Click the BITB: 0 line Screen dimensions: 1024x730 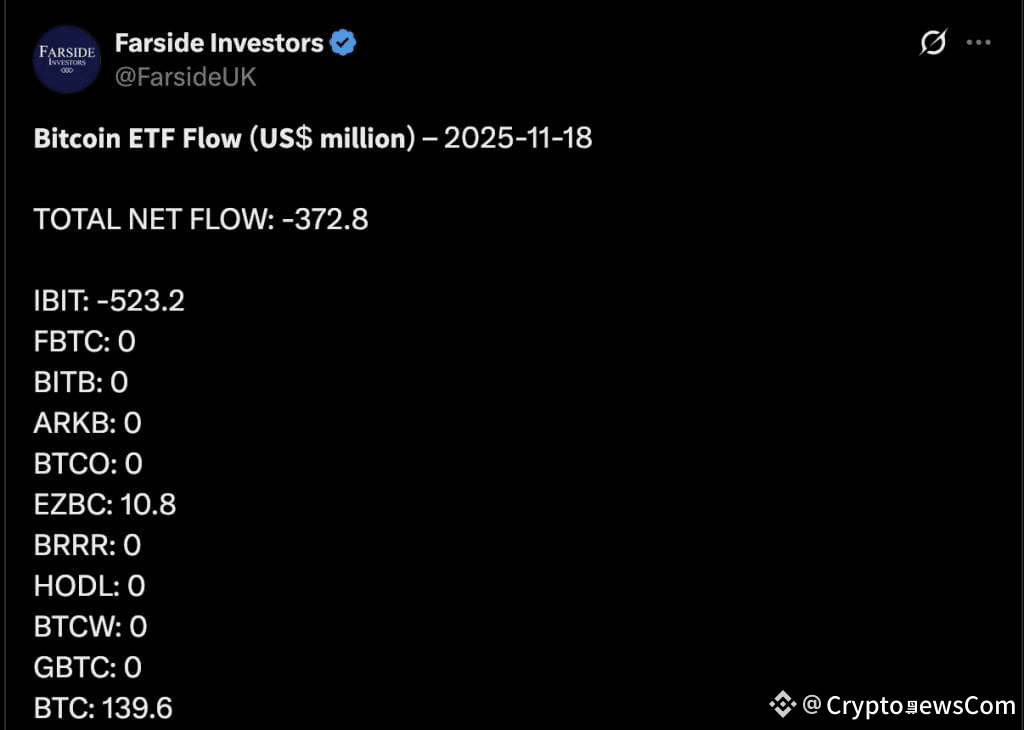80,382
